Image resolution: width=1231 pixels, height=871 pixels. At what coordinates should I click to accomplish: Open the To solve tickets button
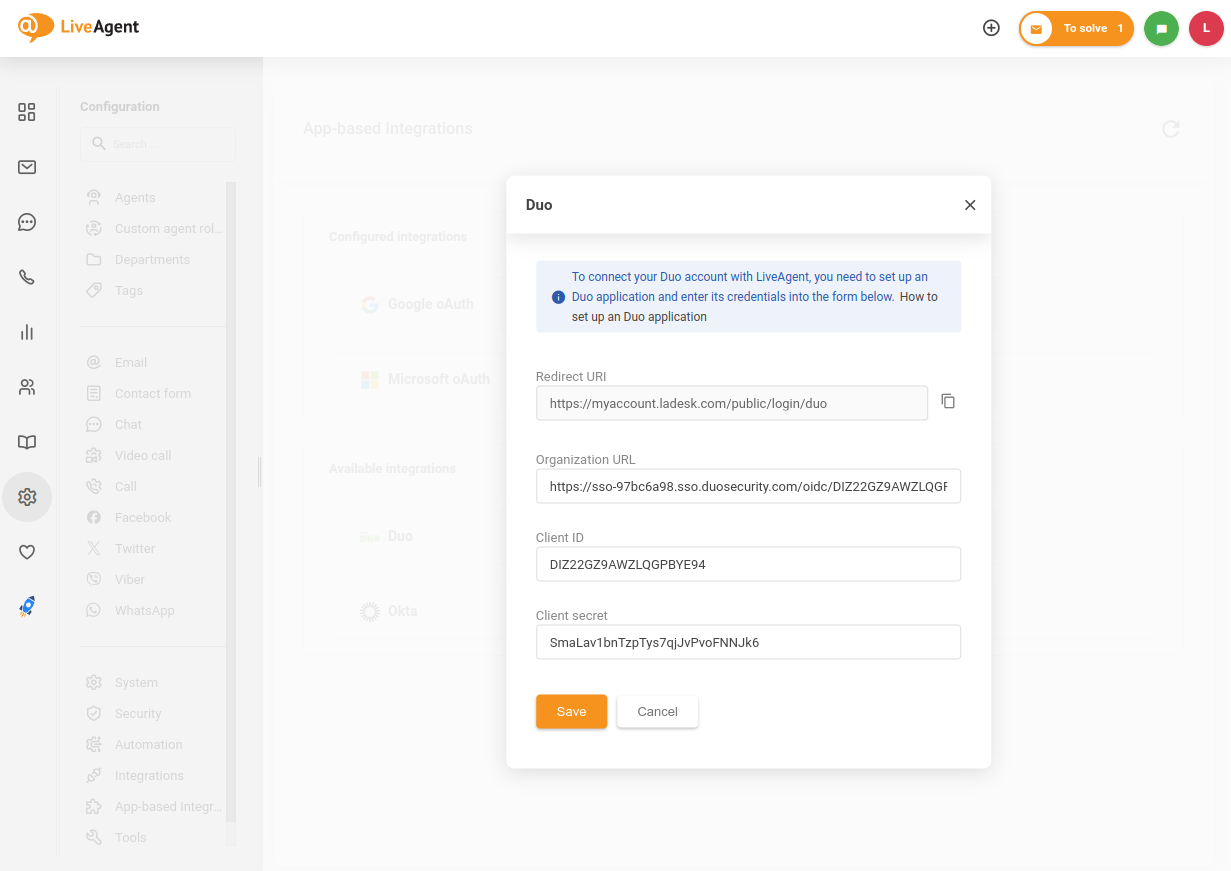[x=1076, y=29]
